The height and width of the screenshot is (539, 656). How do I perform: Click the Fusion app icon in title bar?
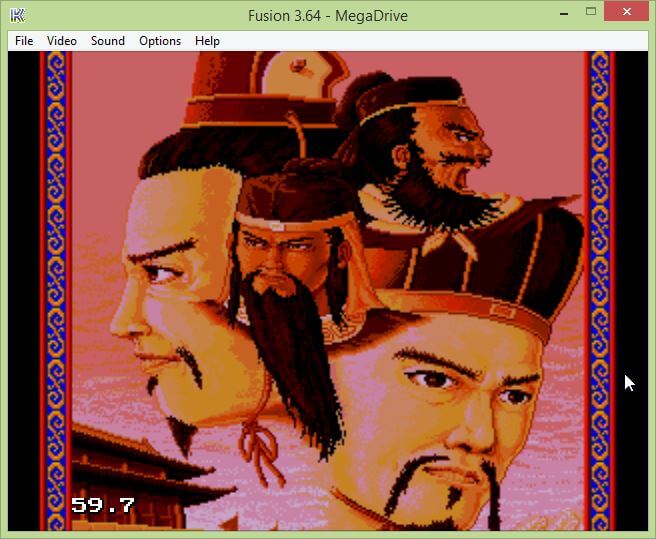[x=17, y=15]
